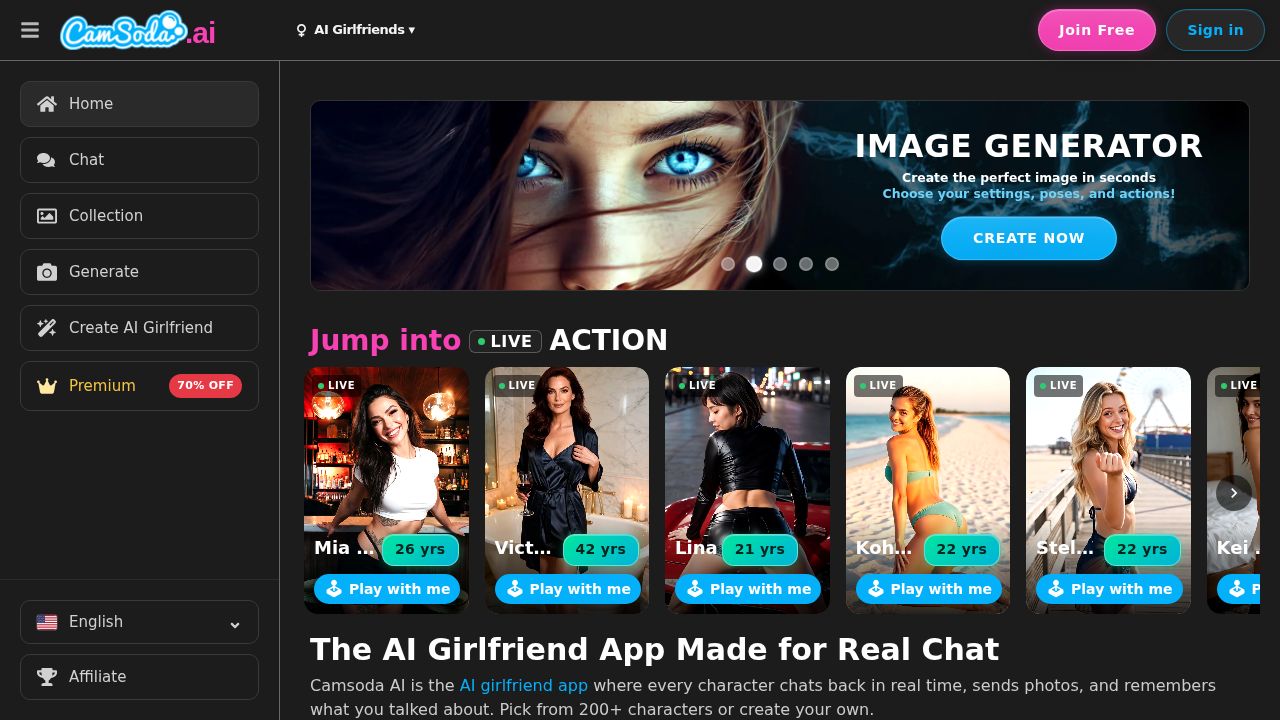
Task: Click the joystick icon on Lina's button
Action: click(x=695, y=589)
